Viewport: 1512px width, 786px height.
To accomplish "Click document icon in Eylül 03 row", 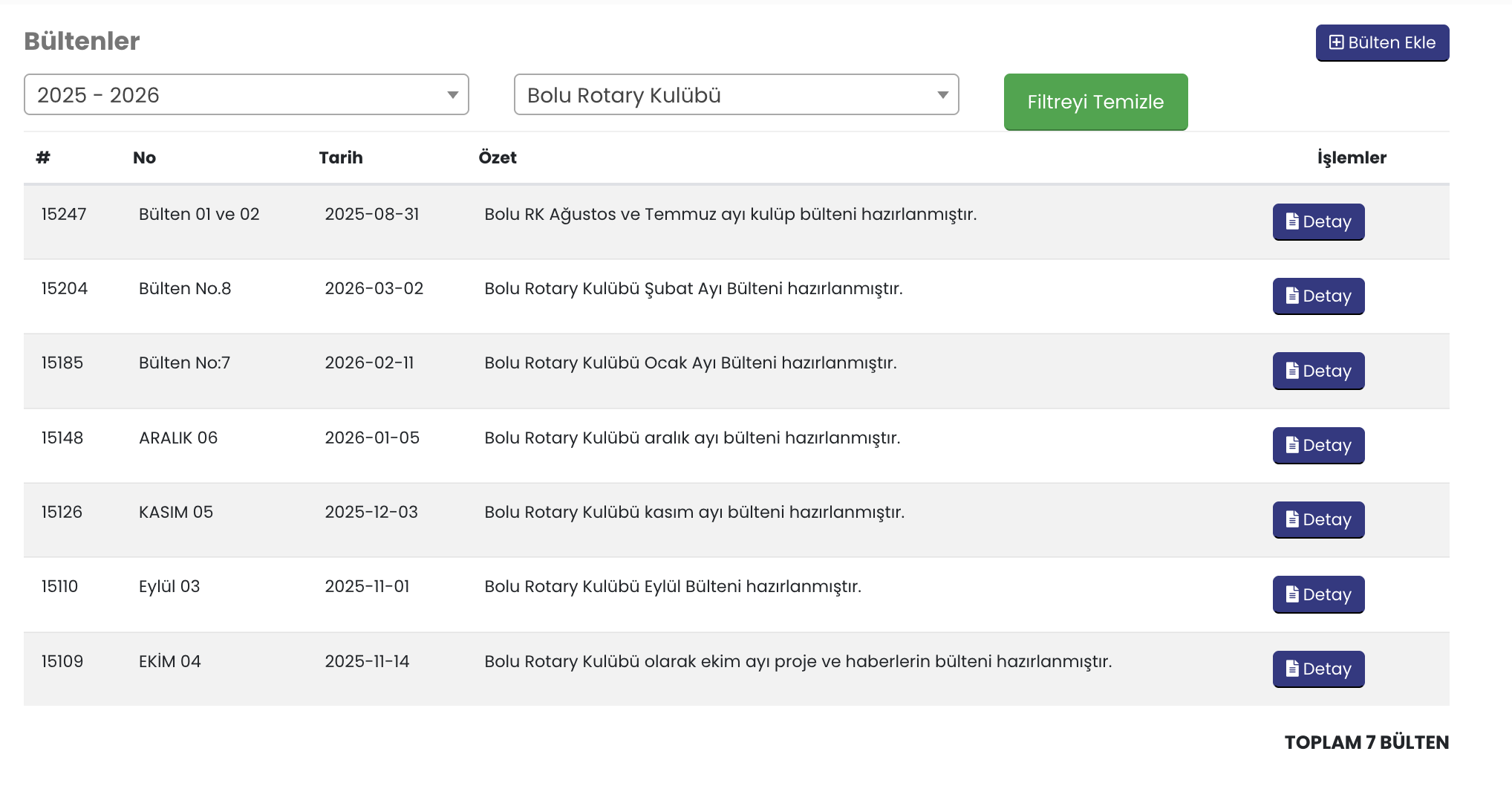I will pyautogui.click(x=1292, y=594).
